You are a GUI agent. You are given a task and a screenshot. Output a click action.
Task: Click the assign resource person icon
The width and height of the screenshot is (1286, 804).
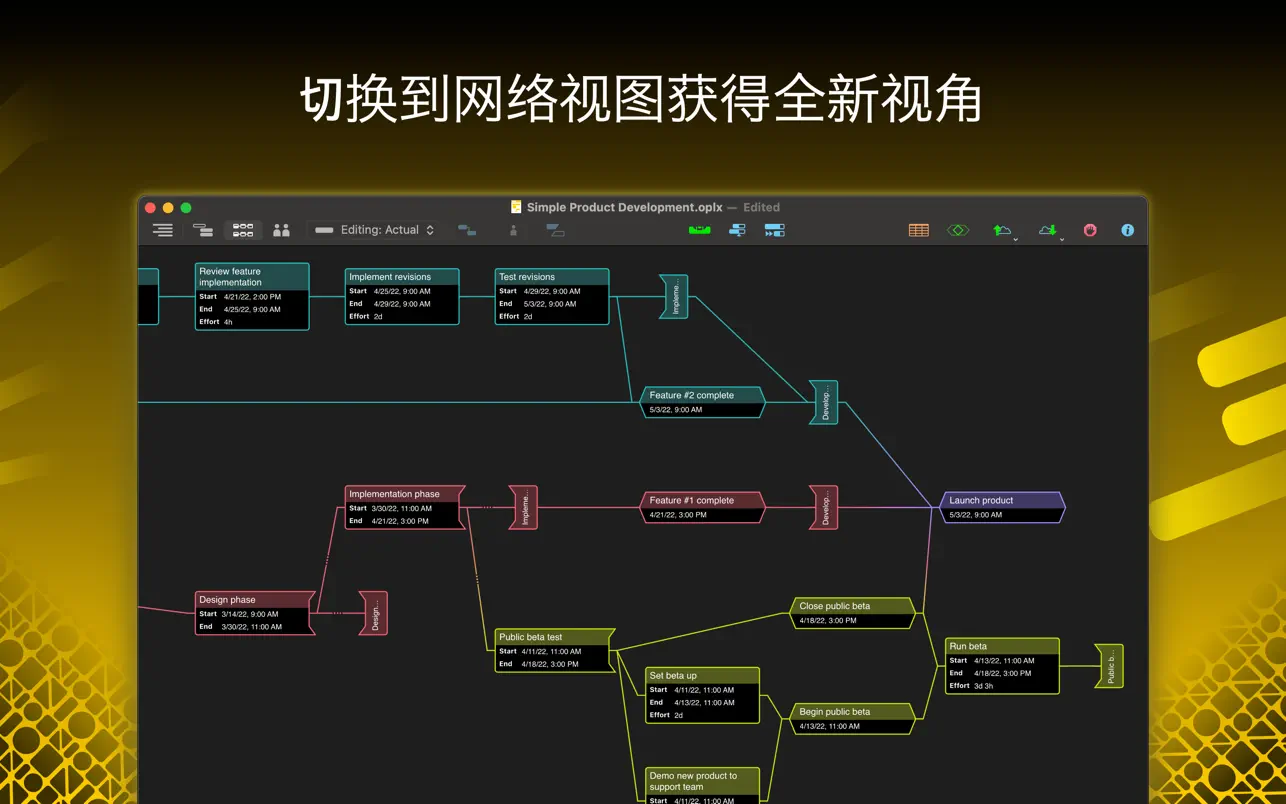click(x=513, y=230)
